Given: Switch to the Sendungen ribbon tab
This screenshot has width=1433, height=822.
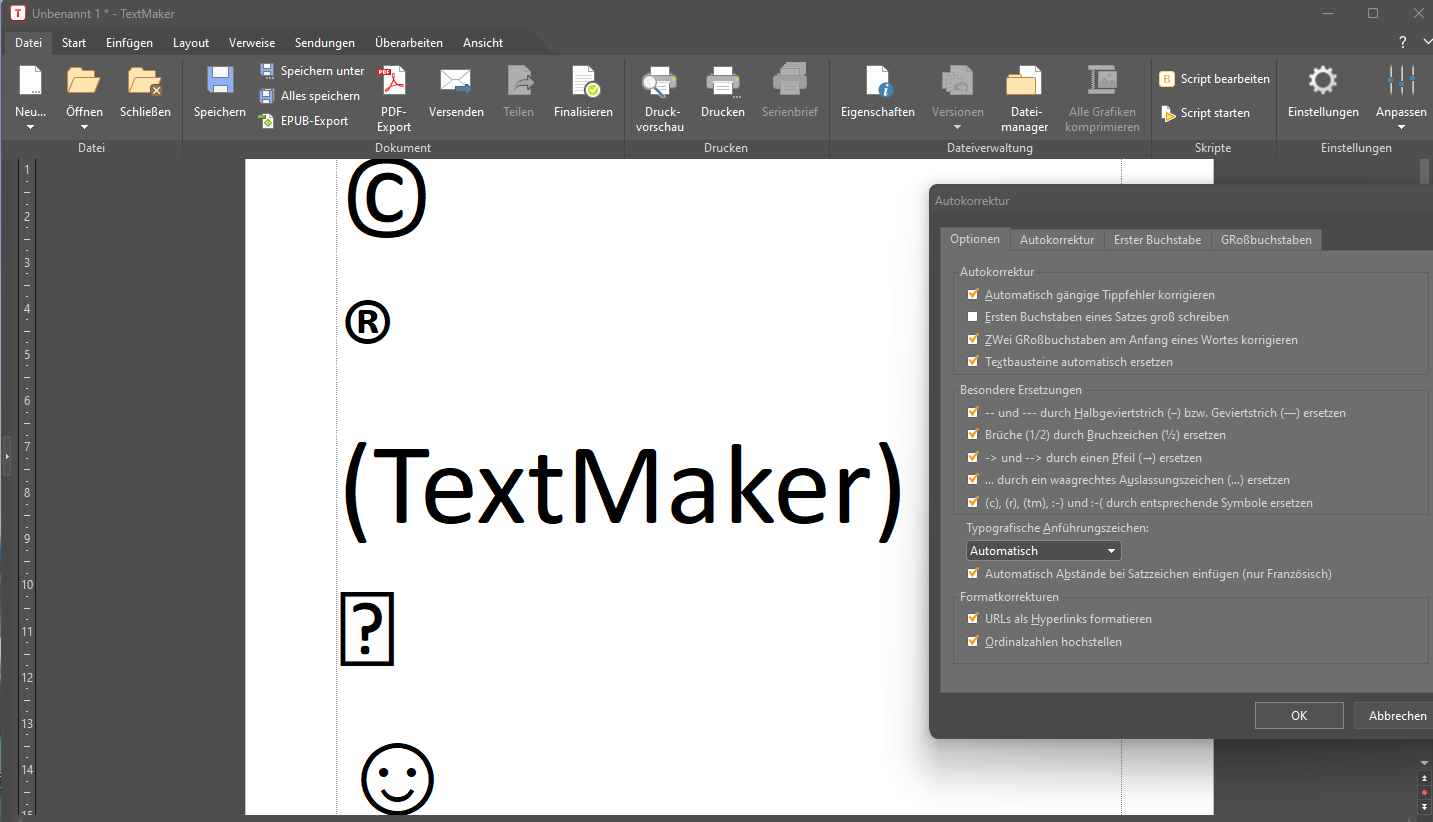Looking at the screenshot, I should pyautogui.click(x=325, y=43).
